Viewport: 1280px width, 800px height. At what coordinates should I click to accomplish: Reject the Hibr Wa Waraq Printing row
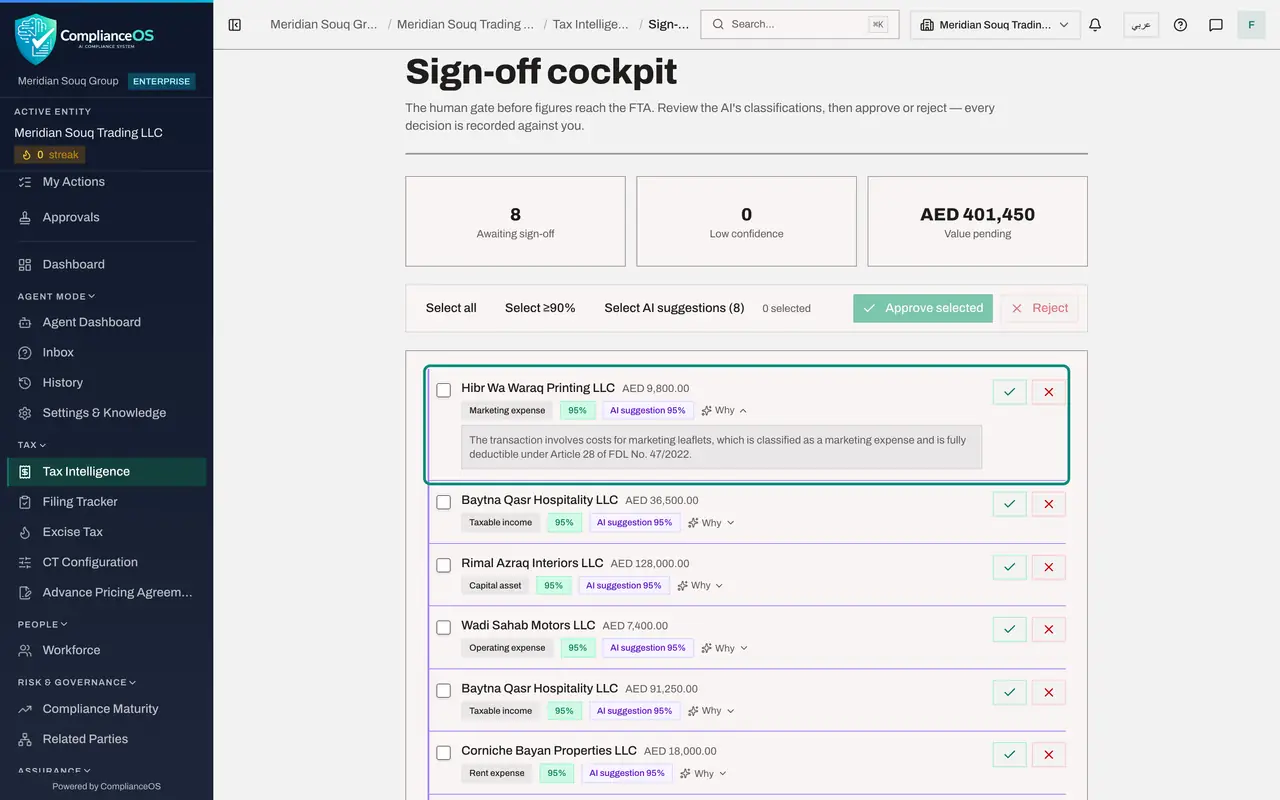pyautogui.click(x=1048, y=392)
